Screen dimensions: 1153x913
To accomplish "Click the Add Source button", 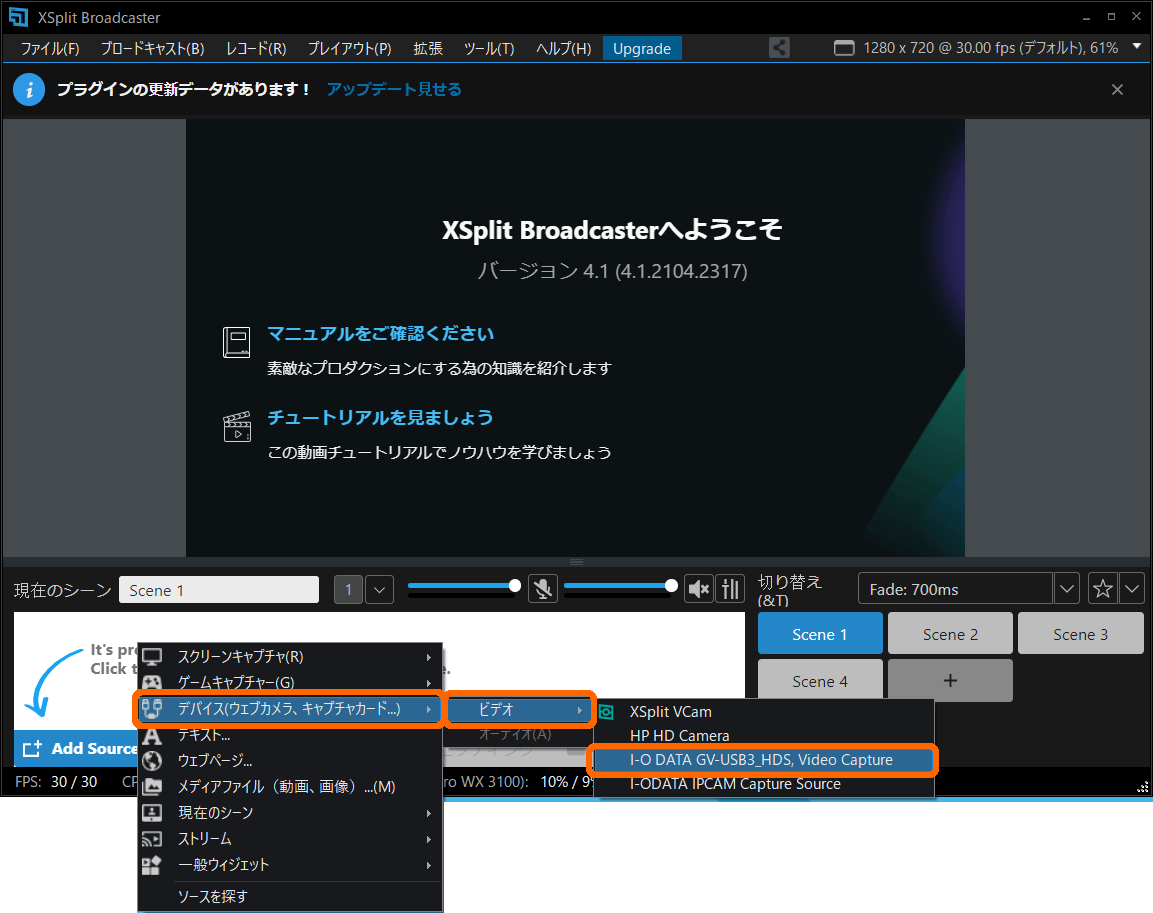I will point(77,748).
